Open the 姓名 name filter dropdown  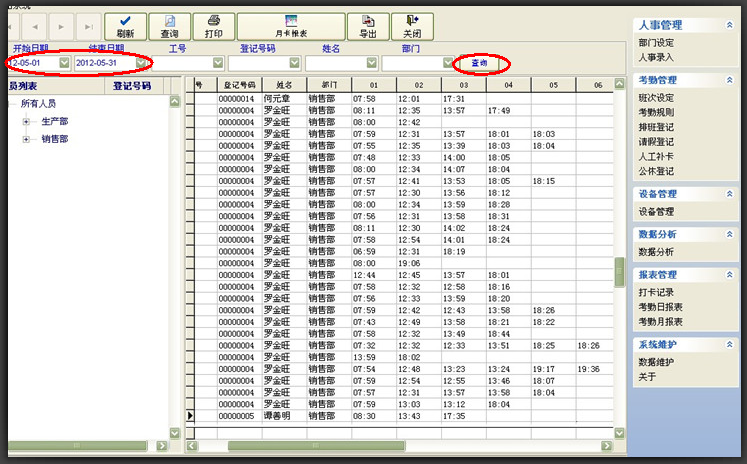click(372, 62)
